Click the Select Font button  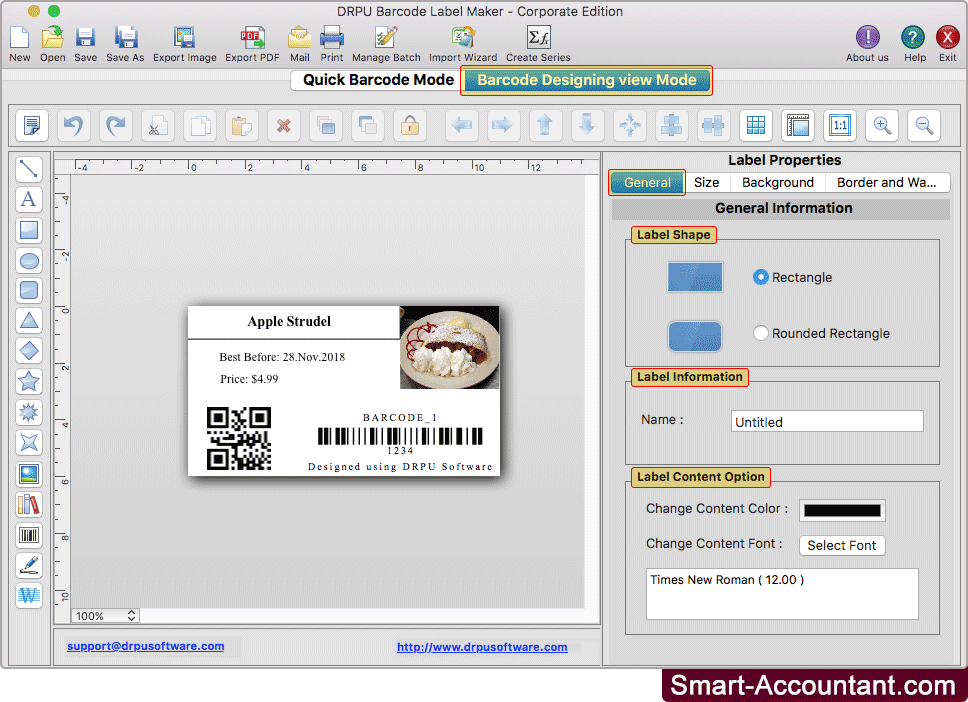842,546
